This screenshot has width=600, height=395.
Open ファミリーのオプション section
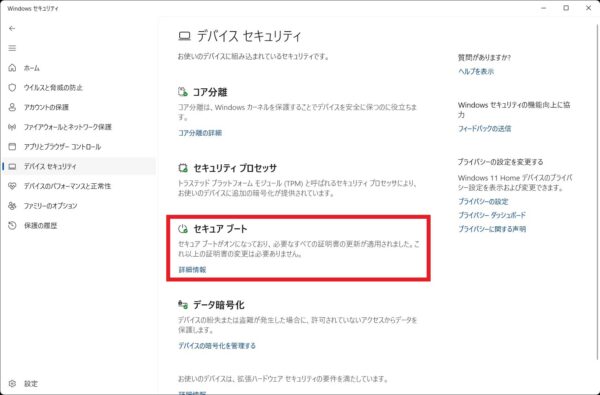click(x=51, y=206)
